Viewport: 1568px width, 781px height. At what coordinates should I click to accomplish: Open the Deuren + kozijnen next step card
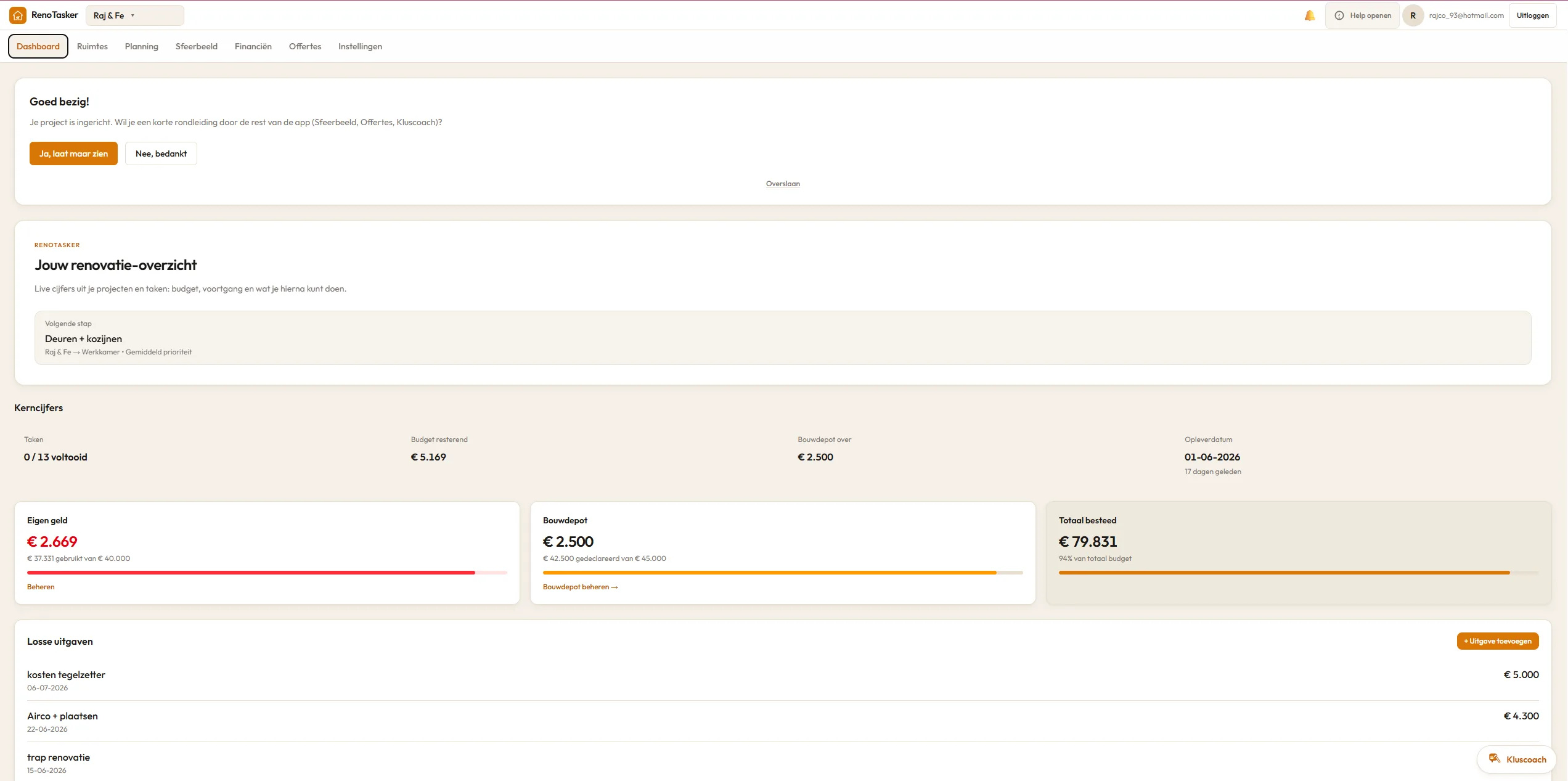click(783, 338)
